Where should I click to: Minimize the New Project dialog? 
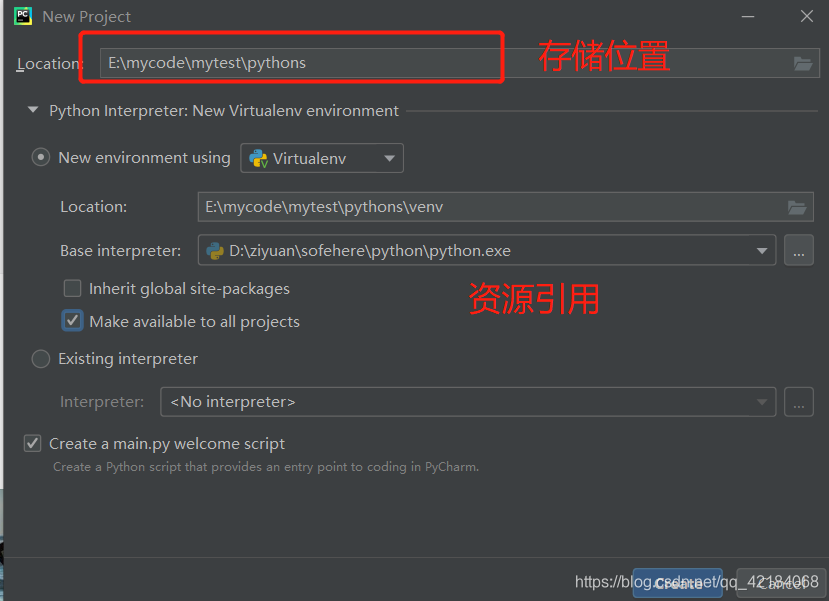coord(748,16)
